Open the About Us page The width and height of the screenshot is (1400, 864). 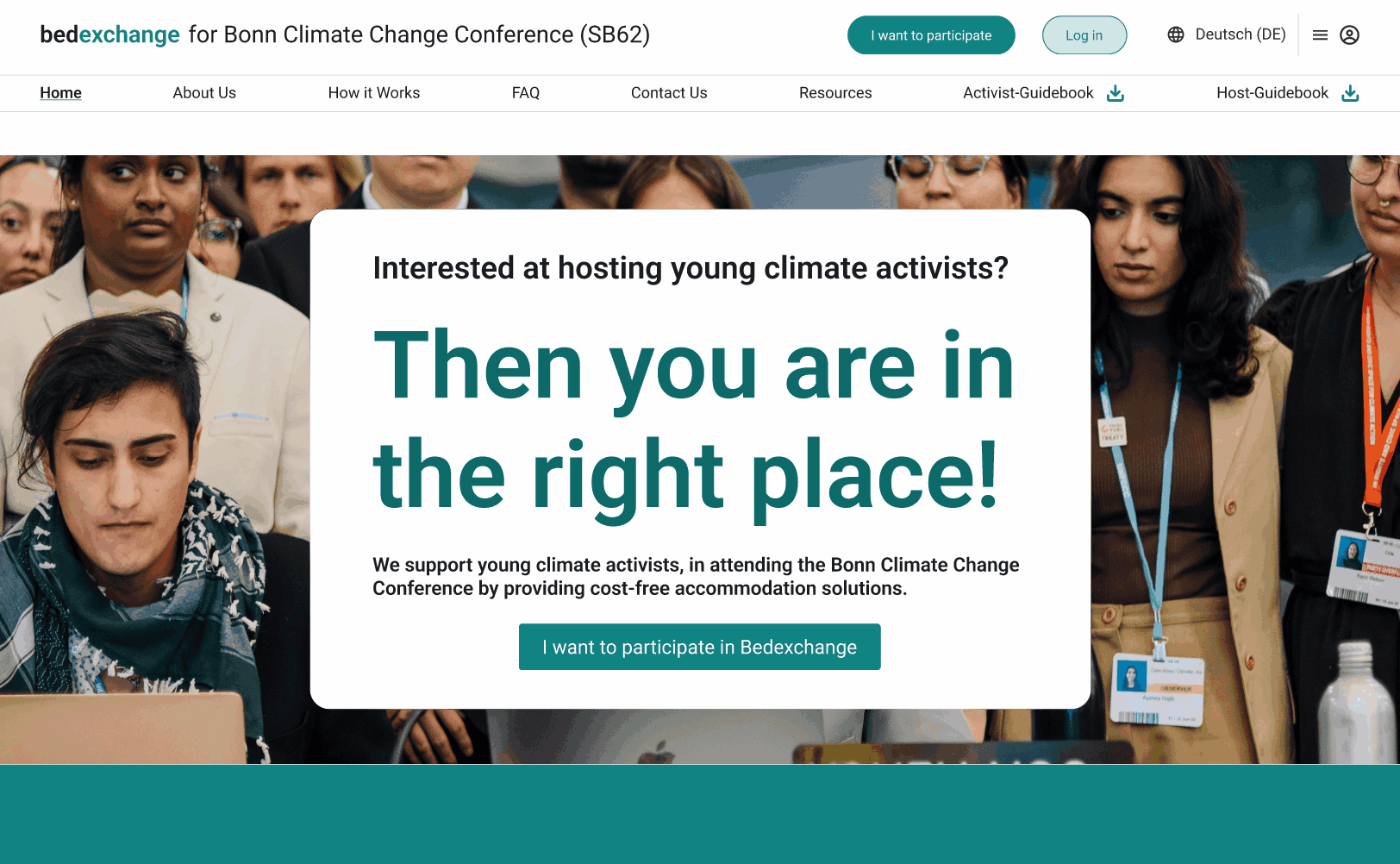coord(204,93)
